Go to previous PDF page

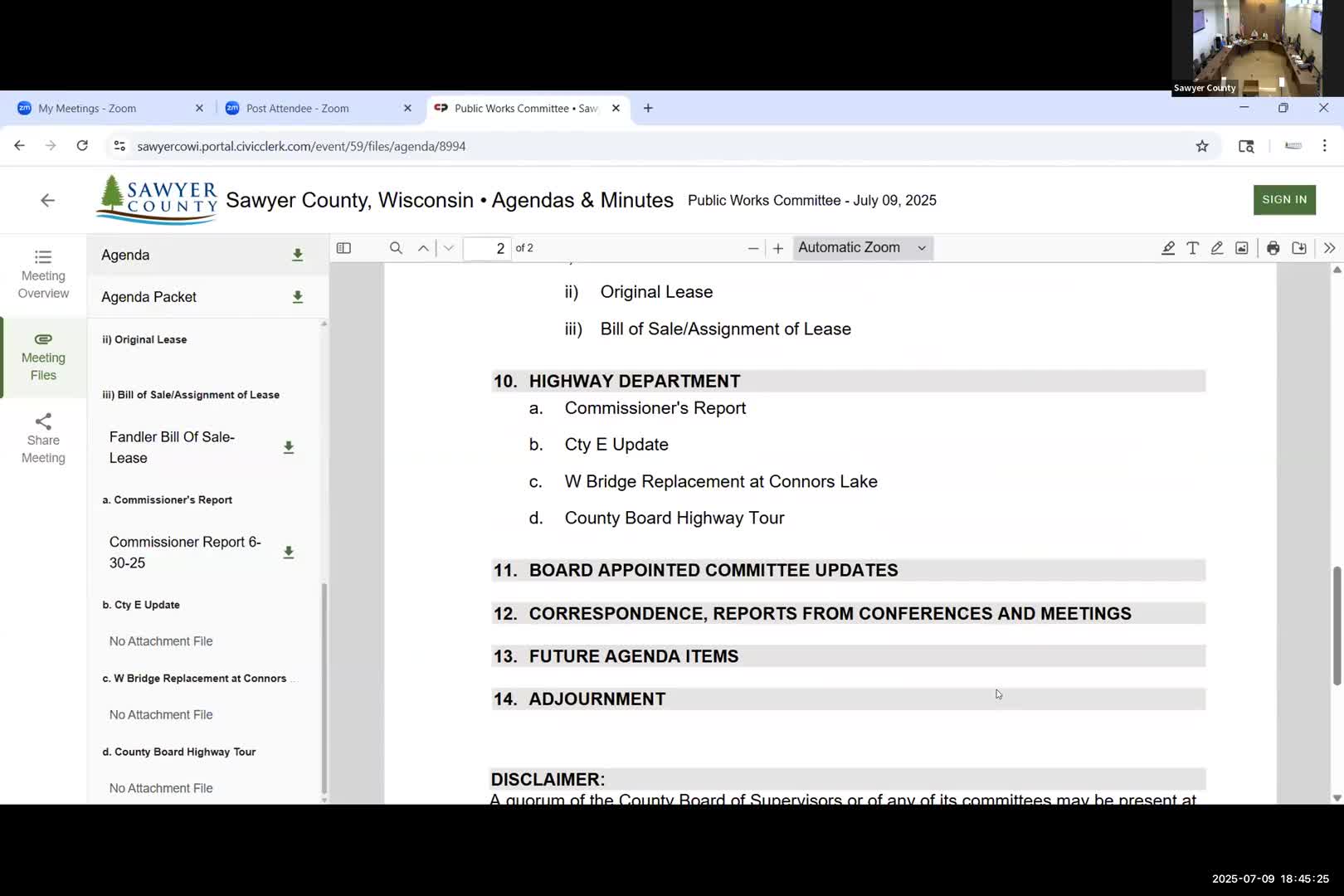click(423, 248)
